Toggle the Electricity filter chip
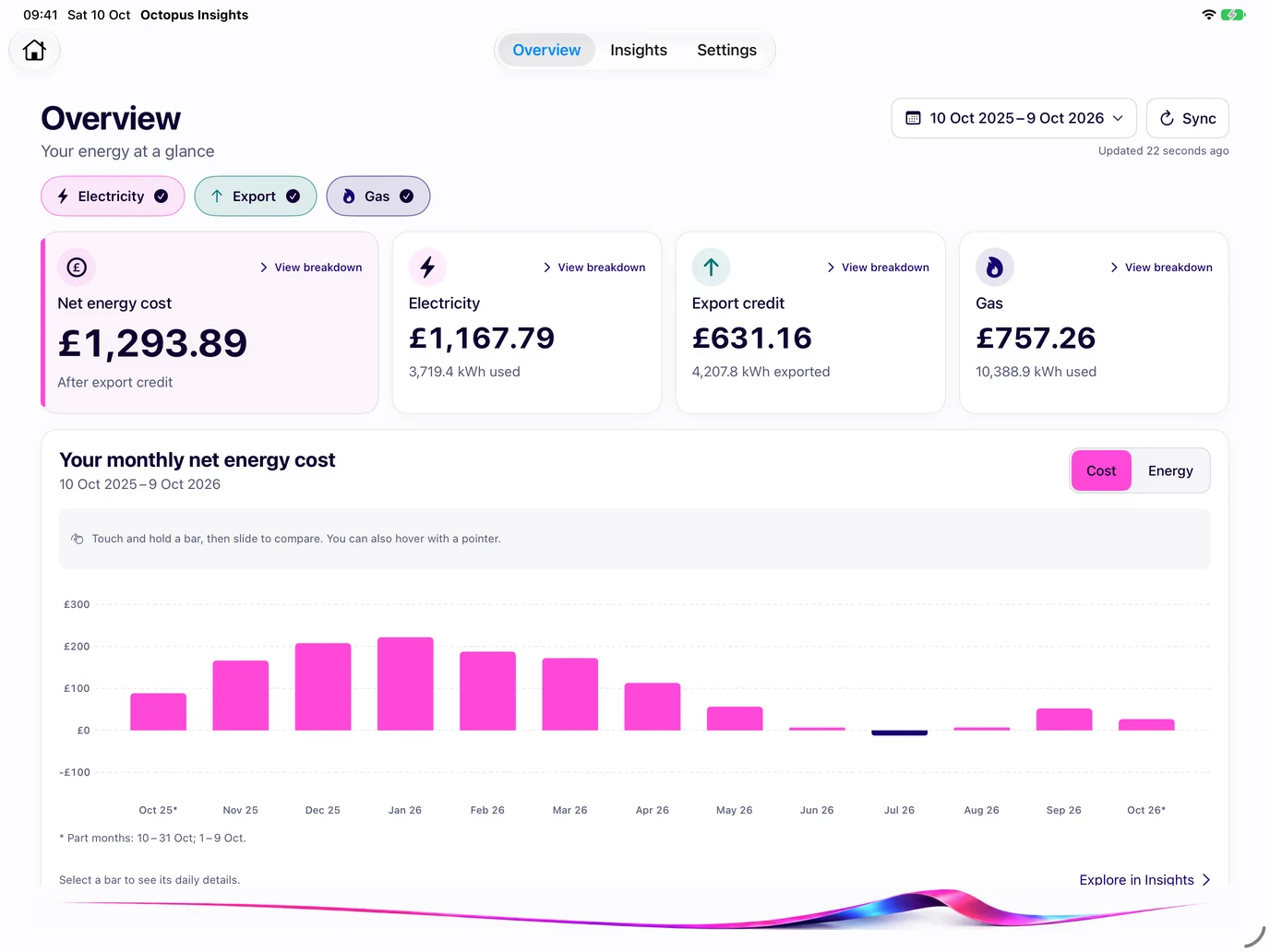This screenshot has height=952, width=1270. click(113, 196)
